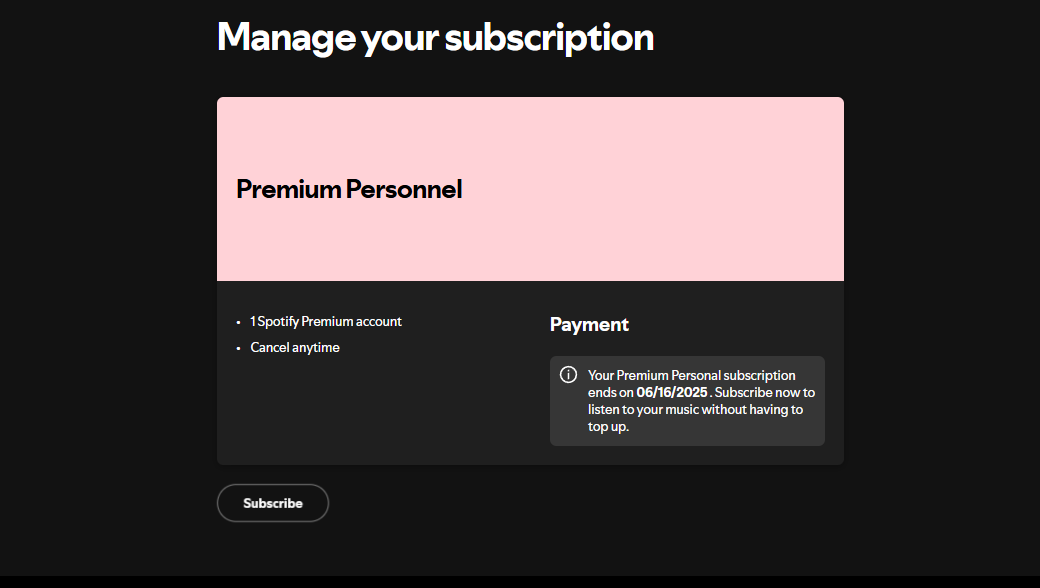Click 'Subscribe now to' text in notice
1040x588 pixels.
(x=765, y=392)
